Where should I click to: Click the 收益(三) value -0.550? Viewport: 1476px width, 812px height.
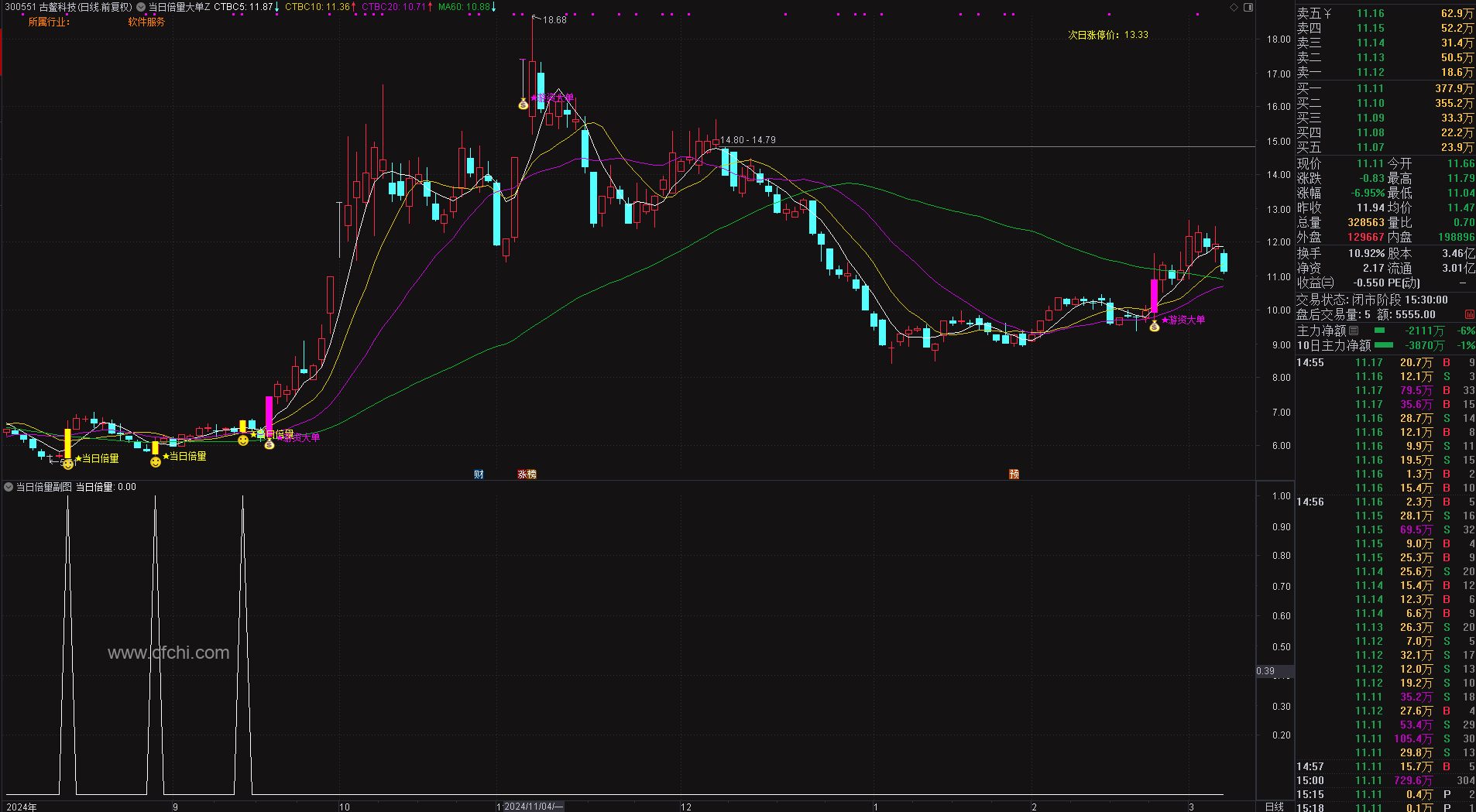pyautogui.click(x=1368, y=283)
